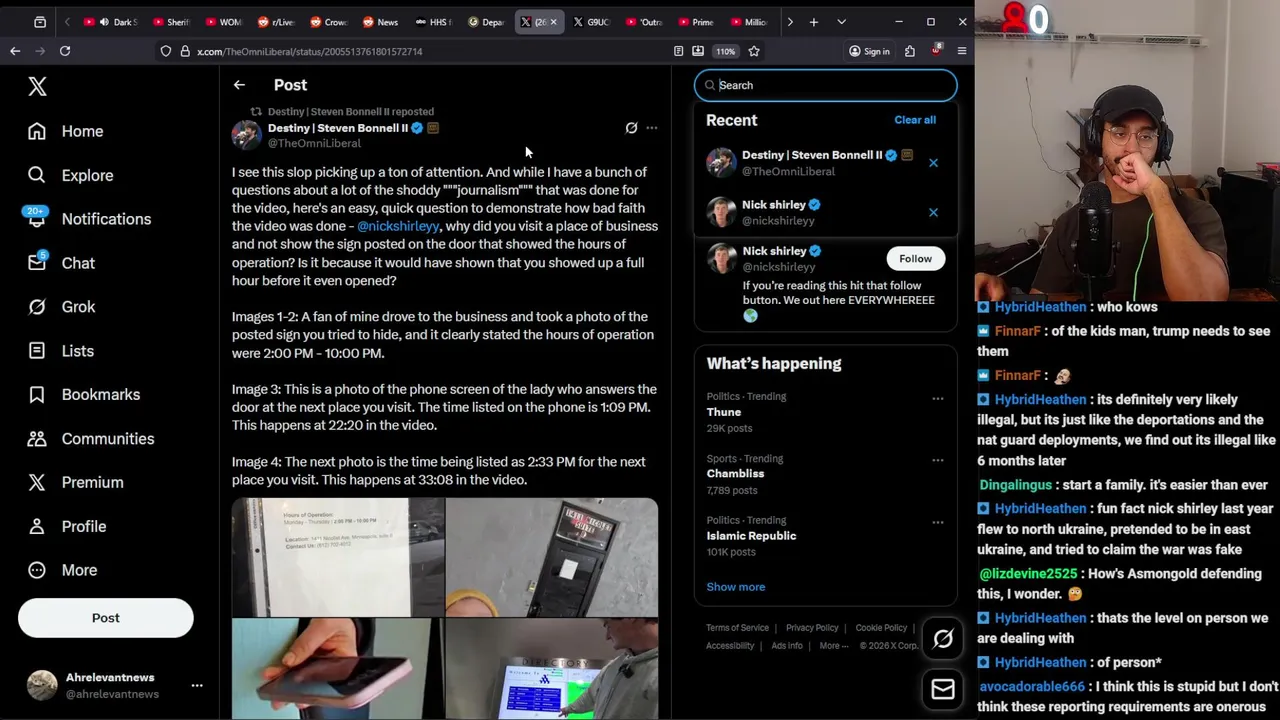Screen dimensions: 1280x720
Task: Open the @nickshirleyy mention link
Action: pos(398,226)
